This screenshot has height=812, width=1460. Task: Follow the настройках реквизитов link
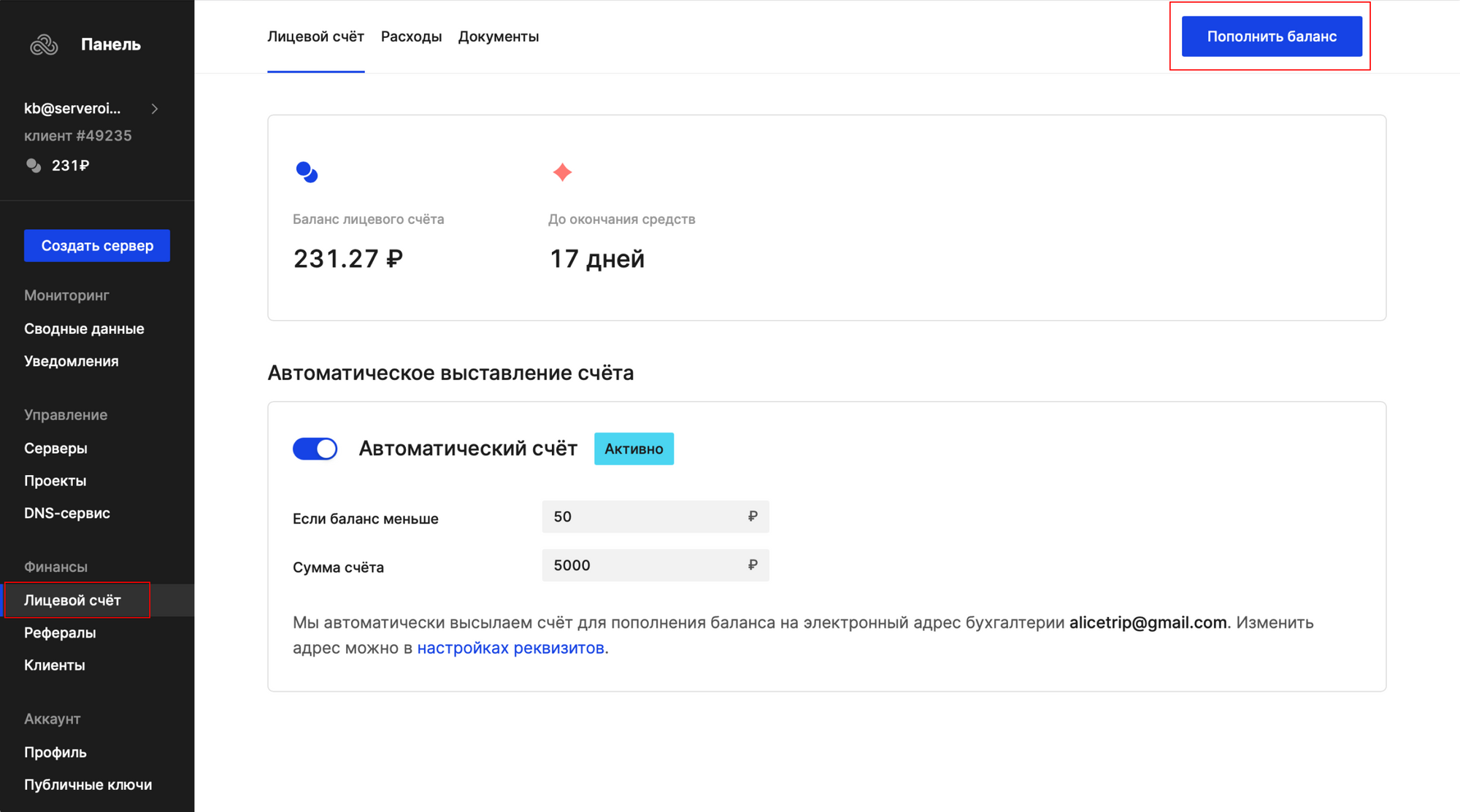pos(510,648)
